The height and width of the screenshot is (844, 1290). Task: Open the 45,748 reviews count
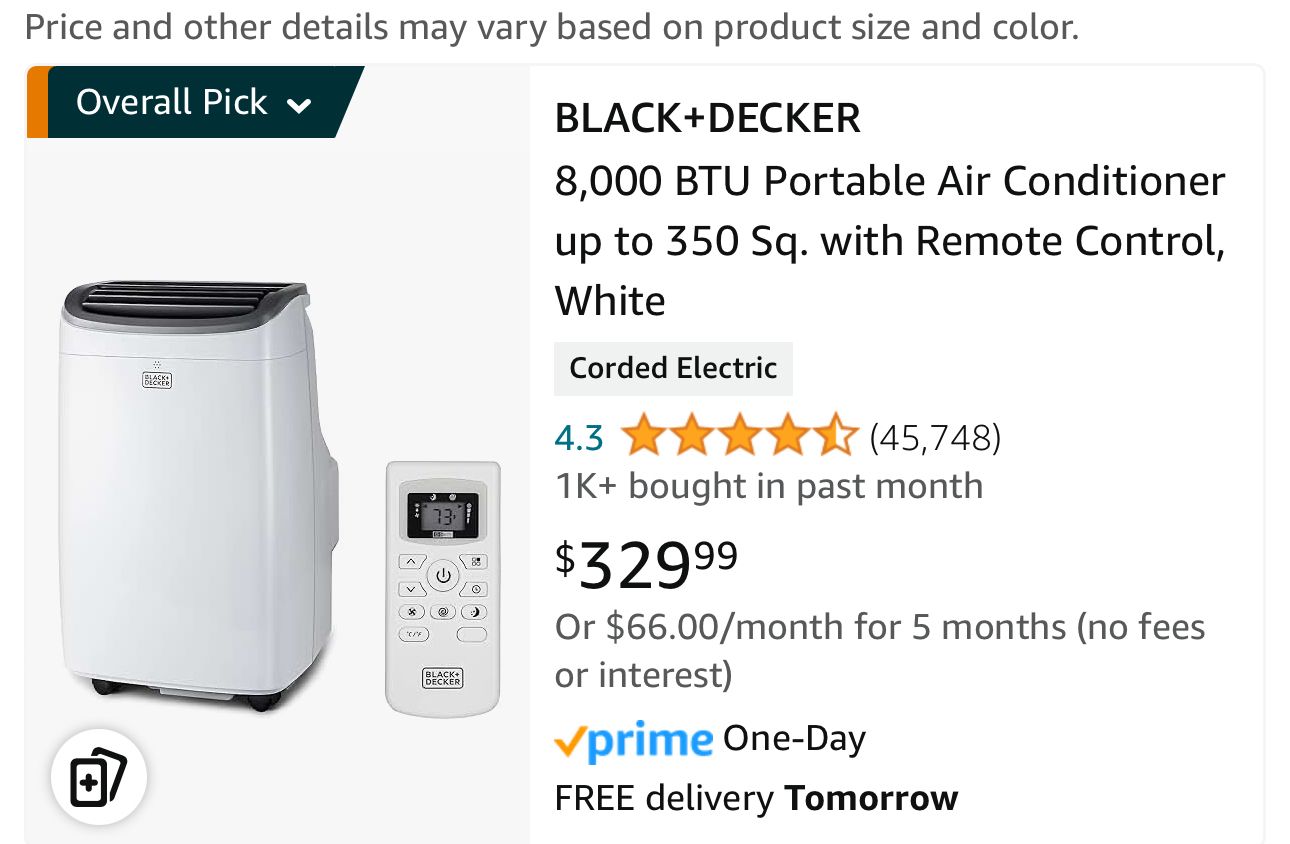click(935, 438)
